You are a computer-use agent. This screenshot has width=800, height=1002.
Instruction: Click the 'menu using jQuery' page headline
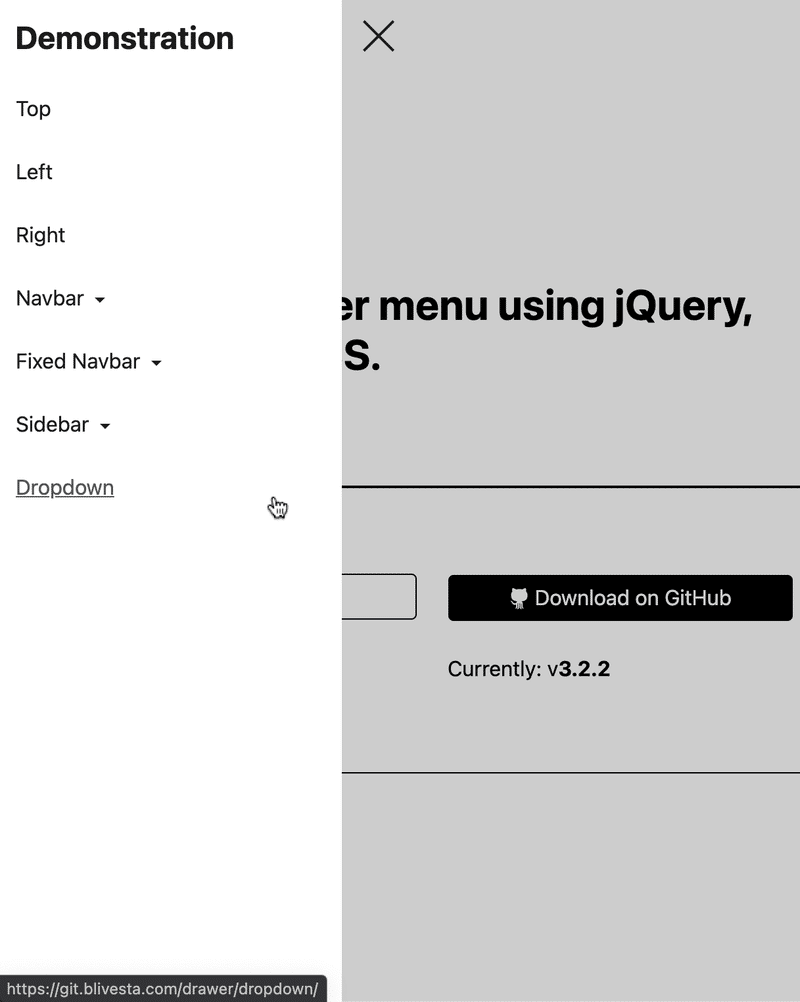point(547,331)
